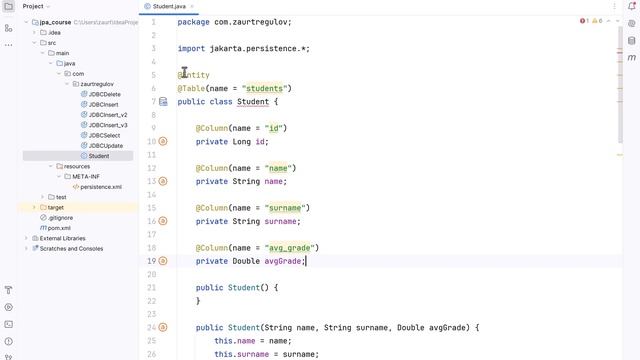Open the Project tool window folder icon
640x360 pixels.
(x=8, y=7)
